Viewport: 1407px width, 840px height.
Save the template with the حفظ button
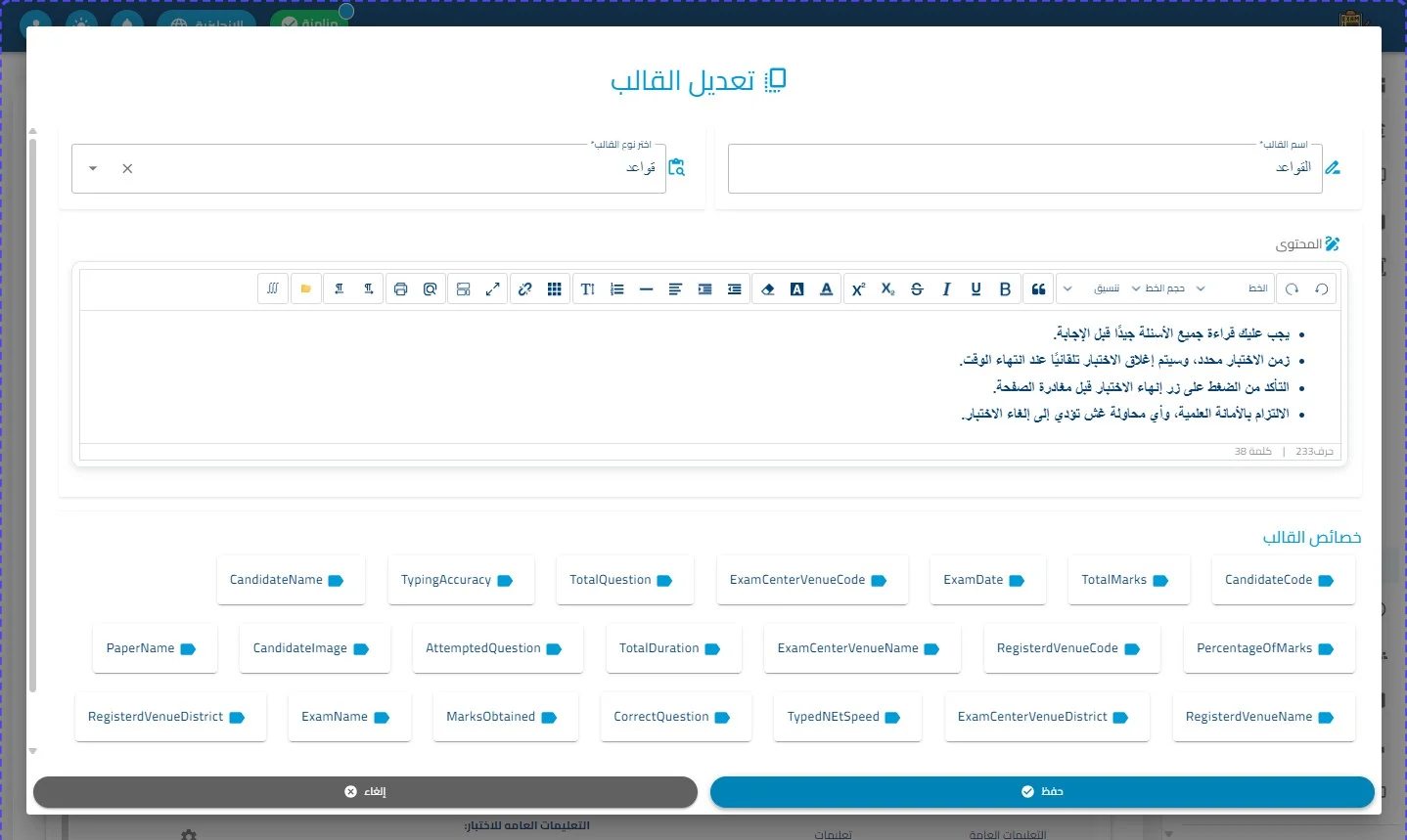point(1042,792)
